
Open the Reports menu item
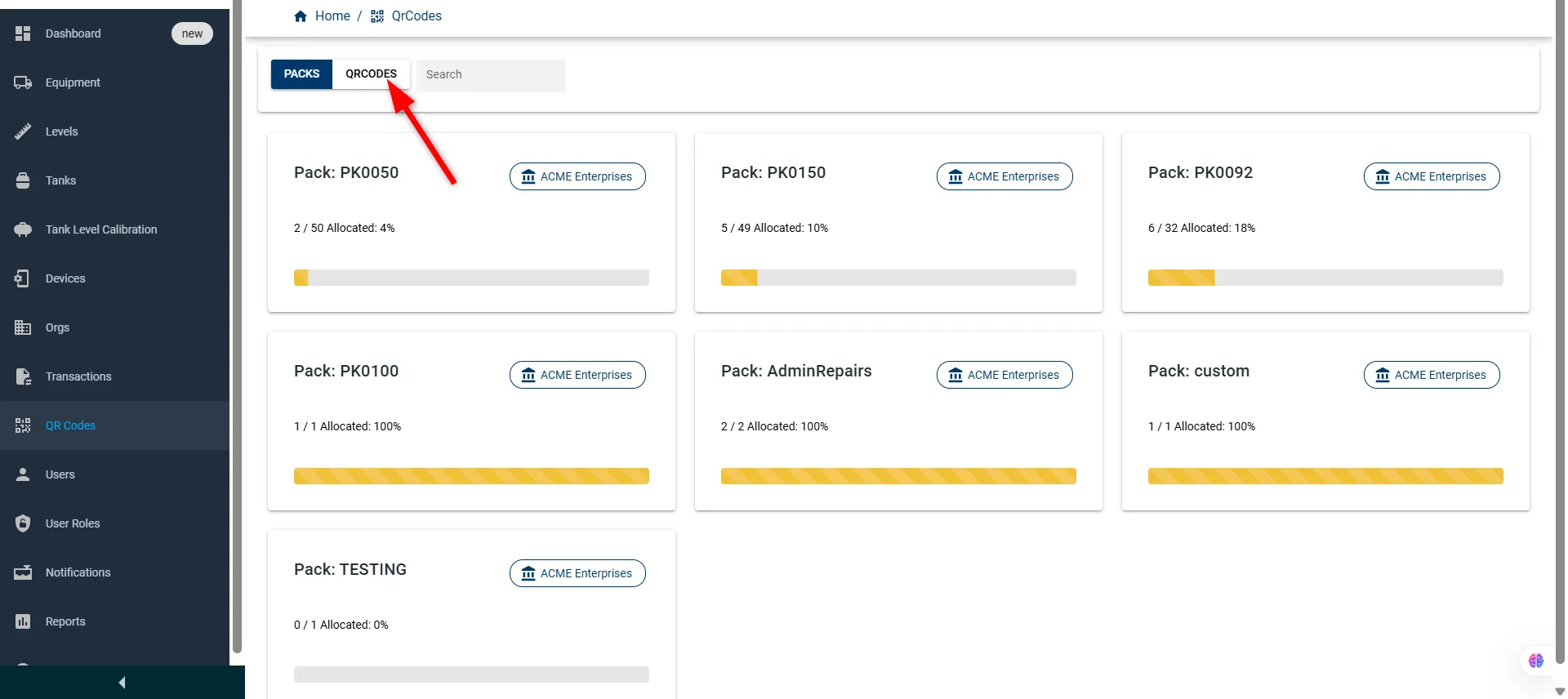tap(114, 621)
